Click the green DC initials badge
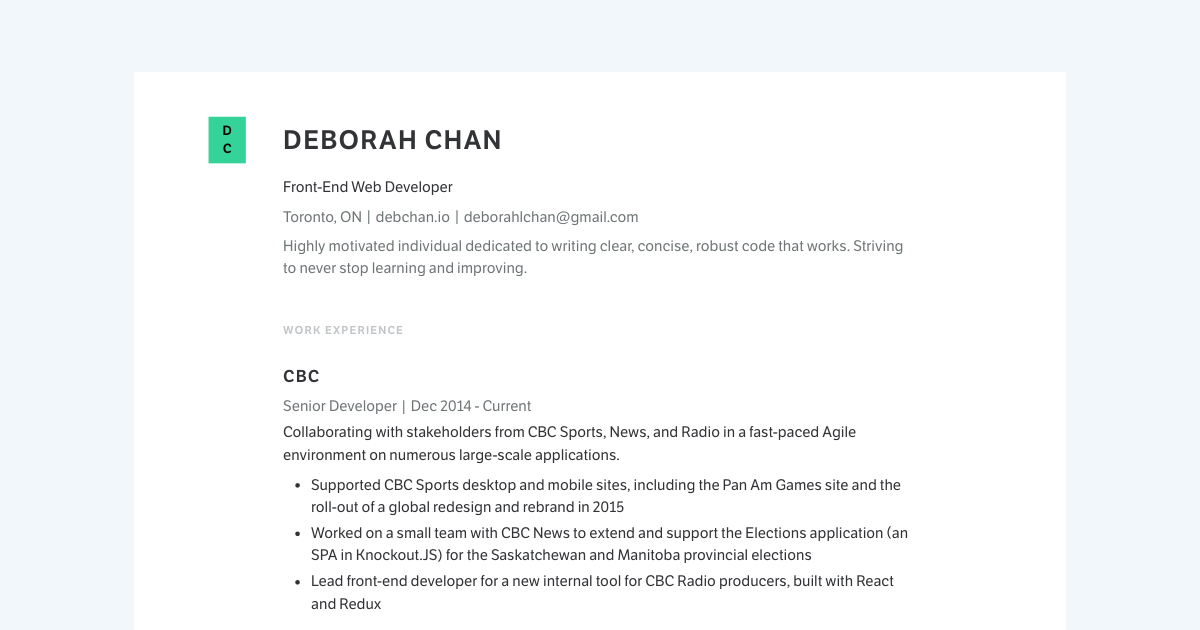Image resolution: width=1200 pixels, height=630 pixels. [x=227, y=140]
